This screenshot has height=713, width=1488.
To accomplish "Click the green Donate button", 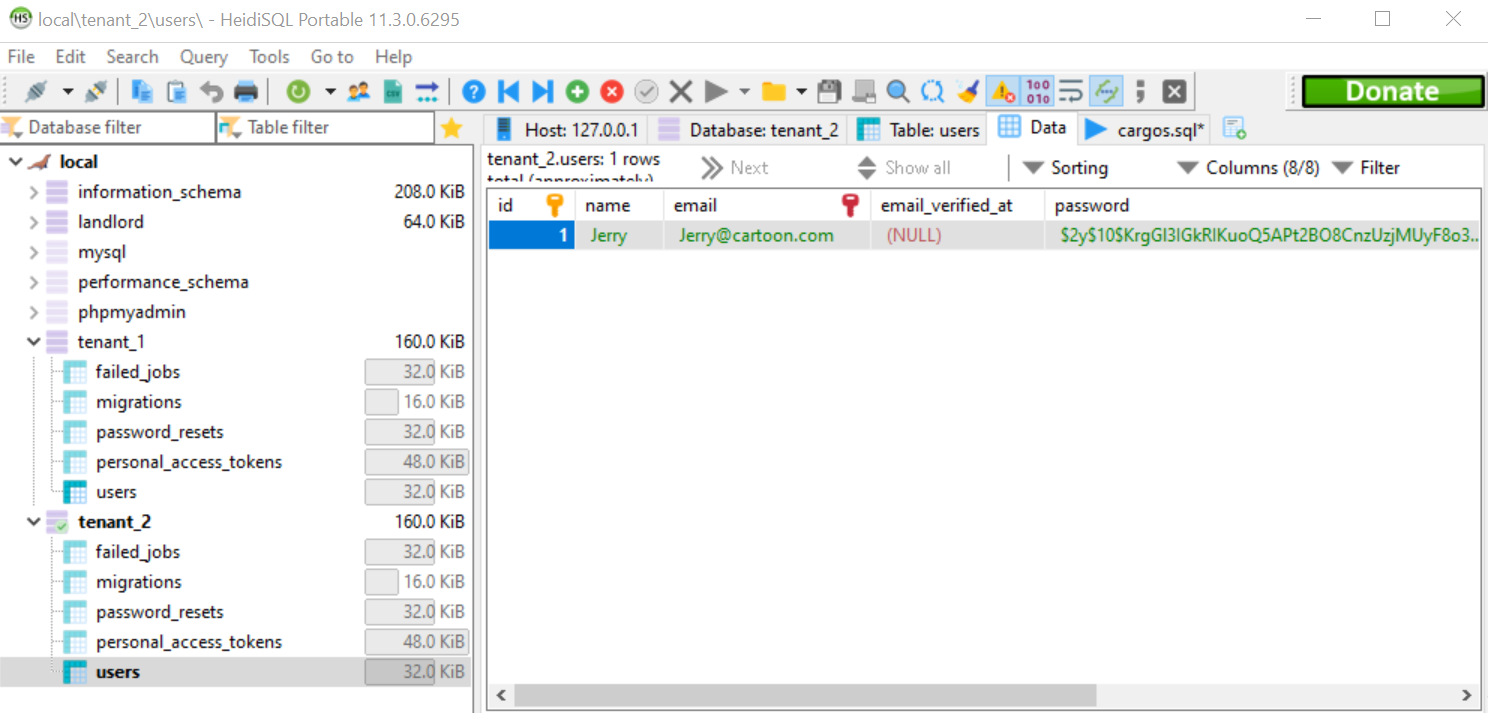I will pyautogui.click(x=1393, y=92).
